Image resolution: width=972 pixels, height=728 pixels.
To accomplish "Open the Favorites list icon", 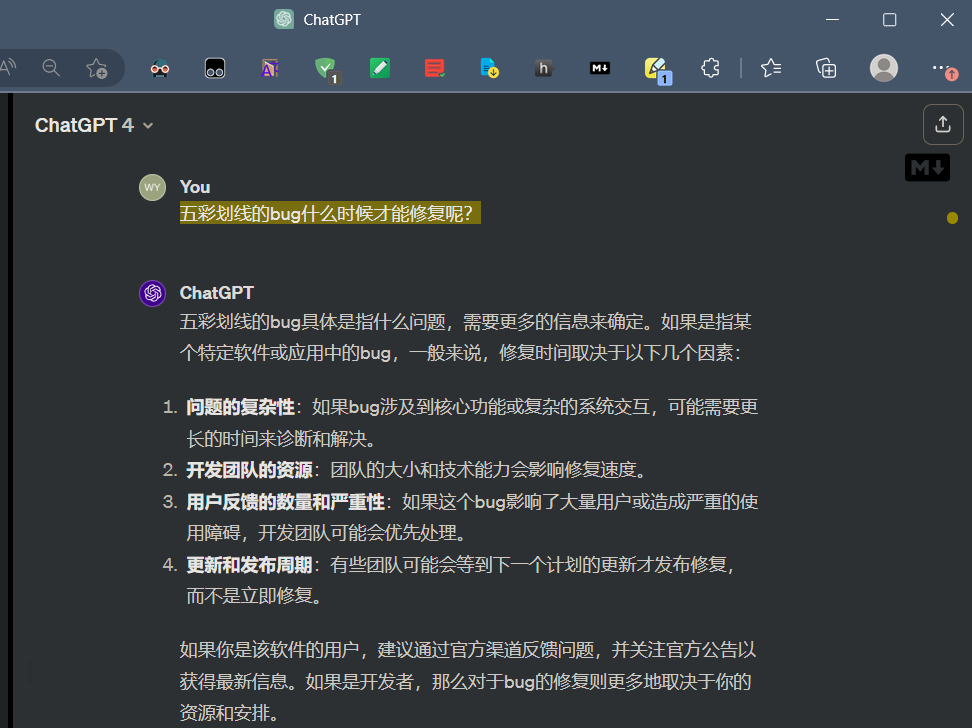I will pyautogui.click(x=771, y=68).
